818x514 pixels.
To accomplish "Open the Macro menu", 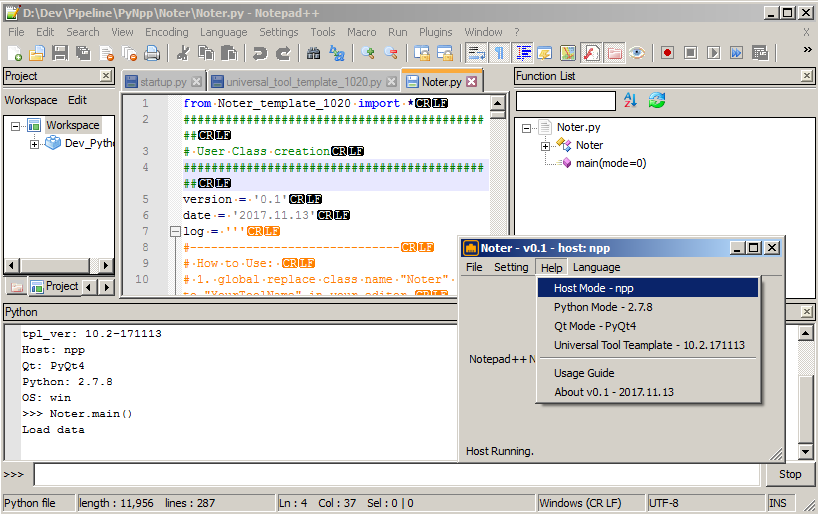I will pyautogui.click(x=362, y=32).
